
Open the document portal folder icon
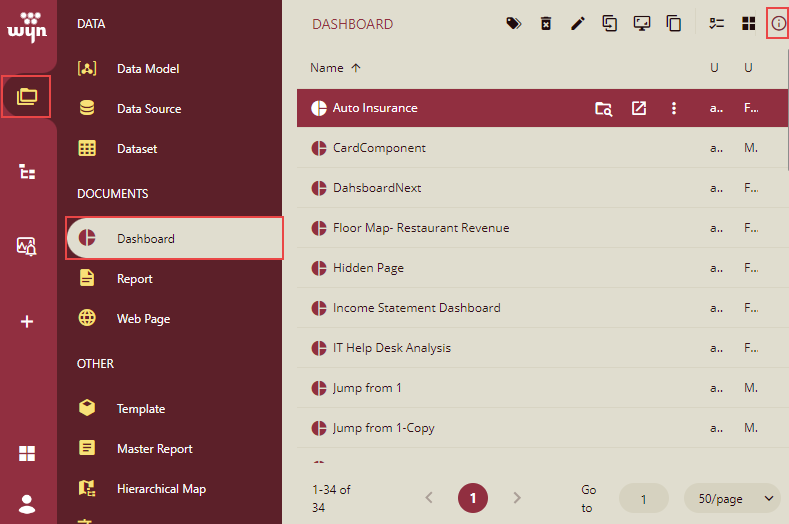pos(27,96)
